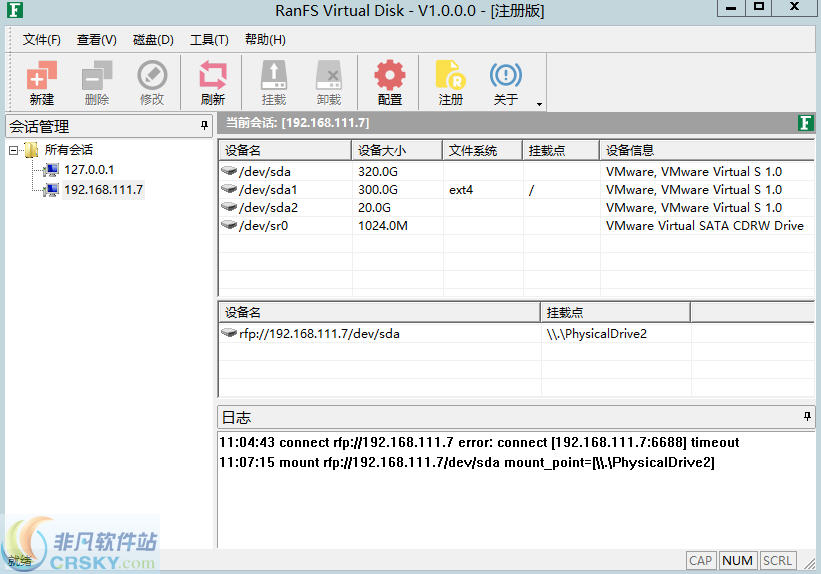Click the disk icon beside /dev/sr0
The height and width of the screenshot is (574, 821).
pos(229,225)
